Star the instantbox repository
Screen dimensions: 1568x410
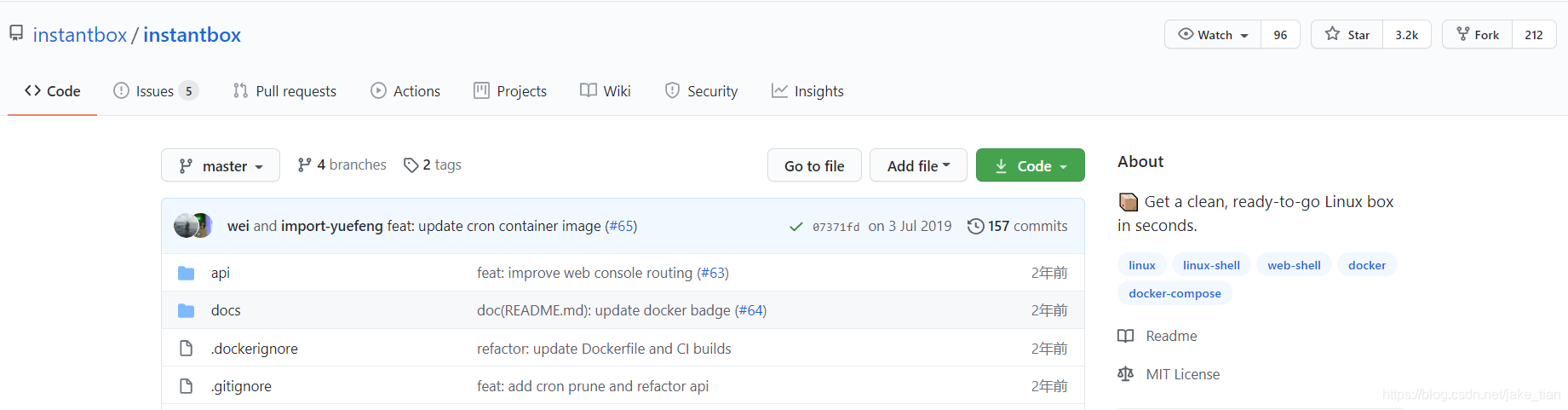tap(1348, 35)
